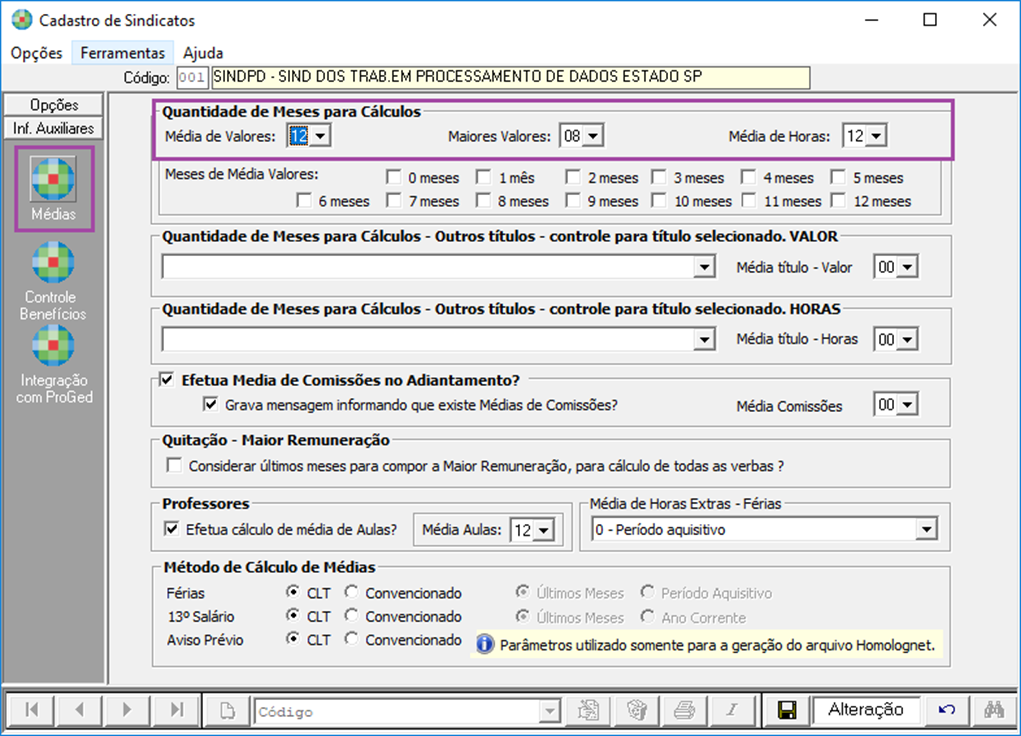Toggle the 3 meses checkbox
The image size is (1021, 736).
659,177
